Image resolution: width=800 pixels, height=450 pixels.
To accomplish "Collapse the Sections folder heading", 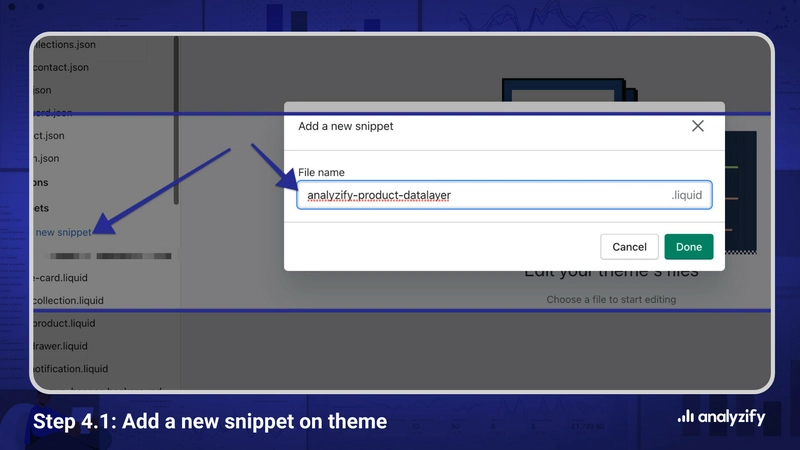I will pos(39,182).
